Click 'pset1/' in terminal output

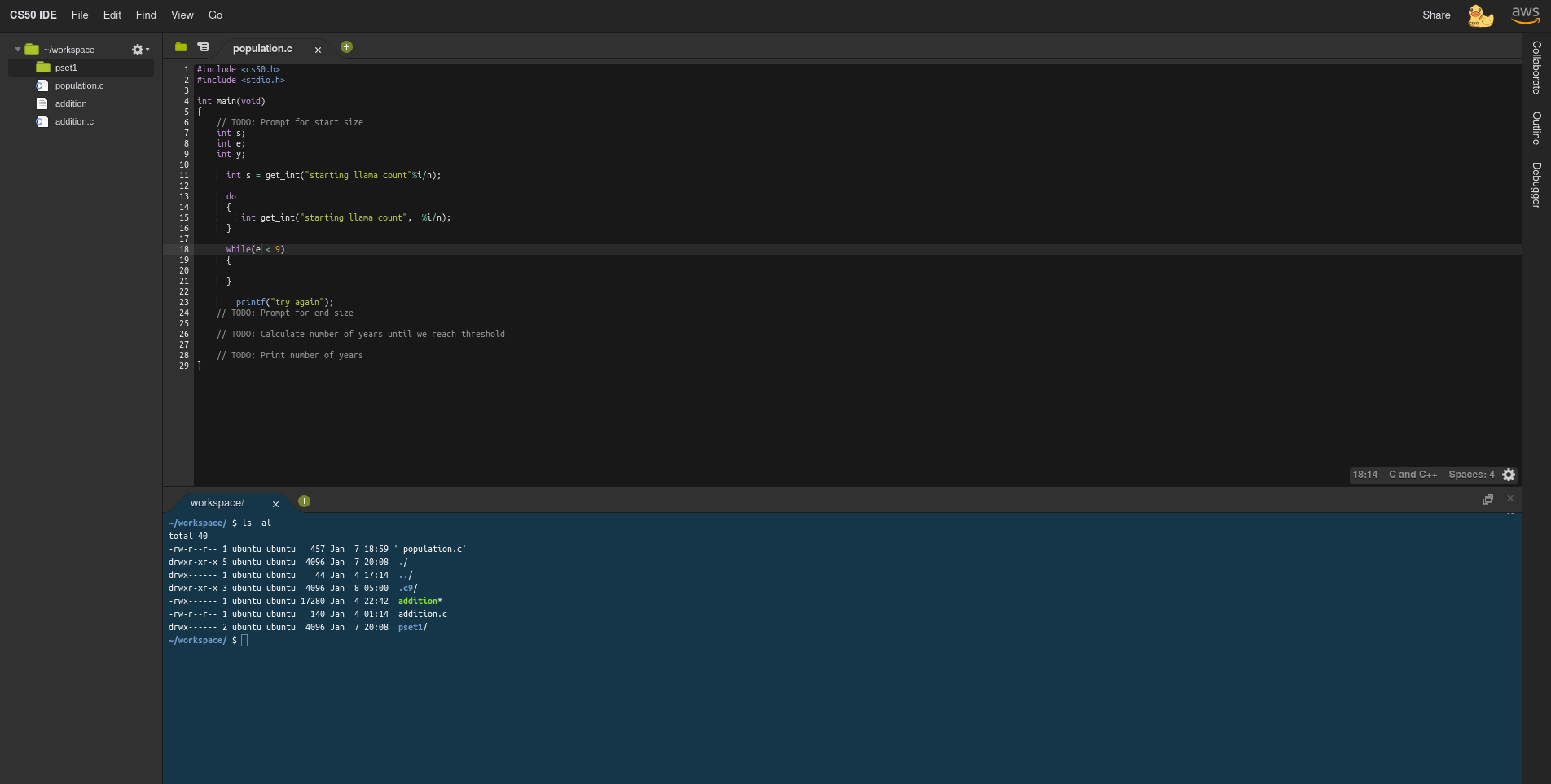click(413, 628)
